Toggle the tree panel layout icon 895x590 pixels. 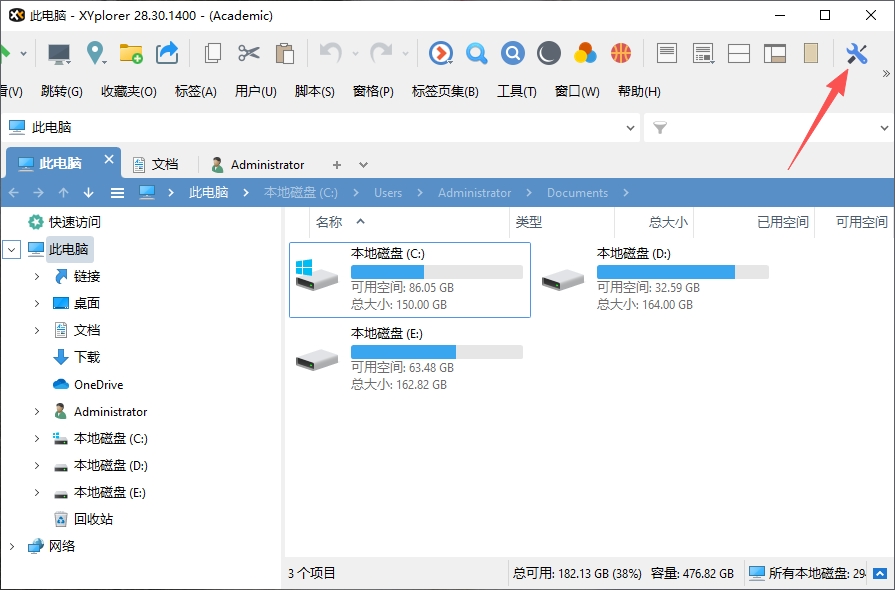(775, 54)
